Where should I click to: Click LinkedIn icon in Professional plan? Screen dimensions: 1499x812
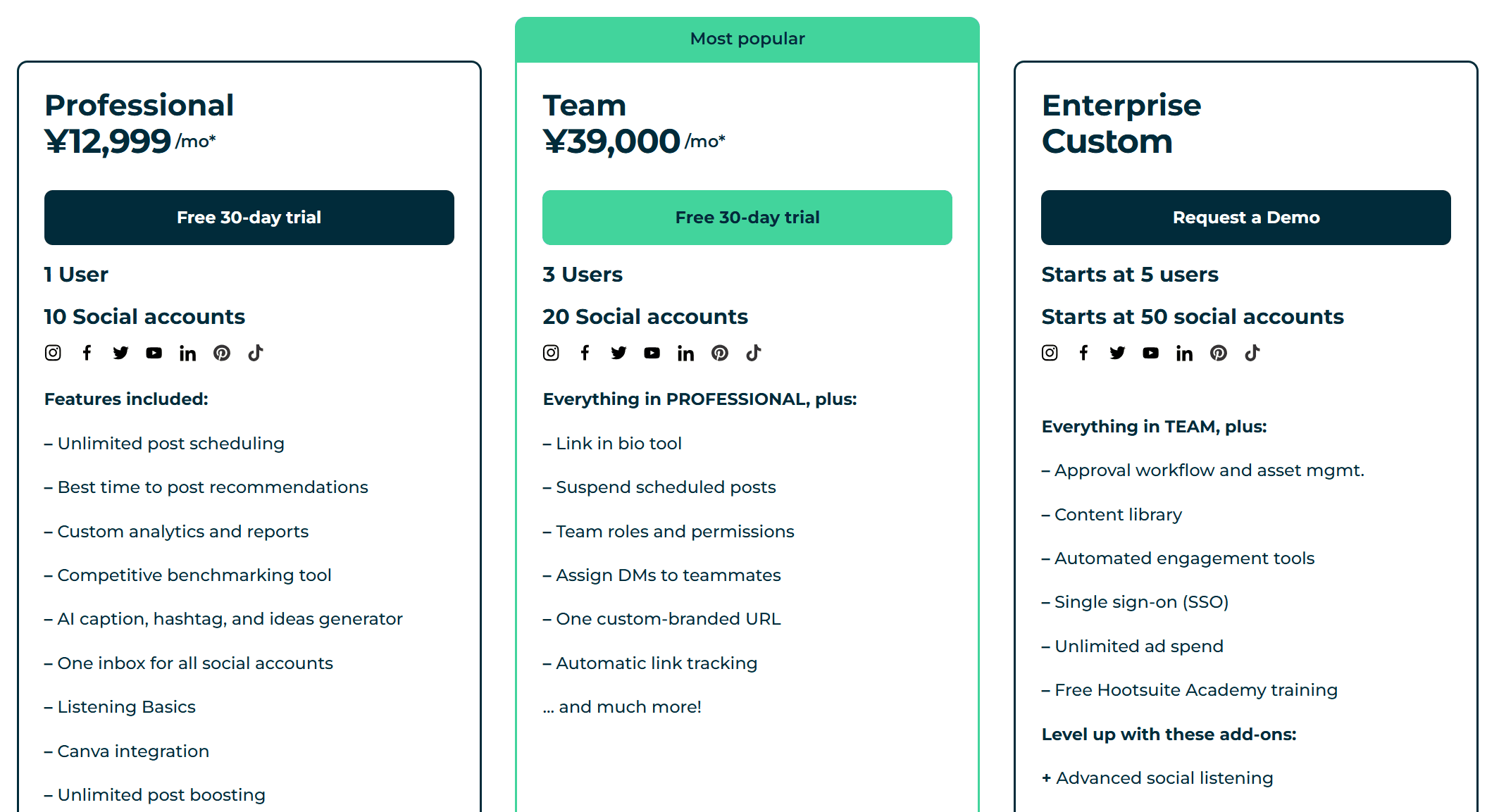[x=187, y=353]
